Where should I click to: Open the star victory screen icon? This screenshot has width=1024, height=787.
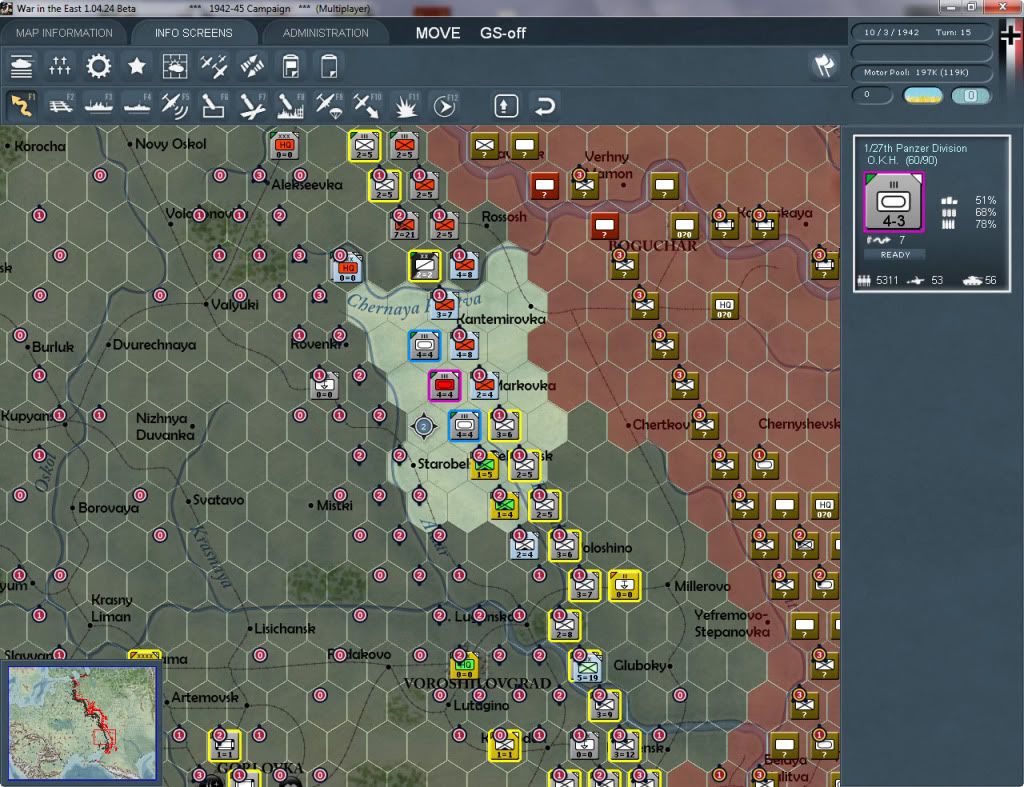pos(136,66)
